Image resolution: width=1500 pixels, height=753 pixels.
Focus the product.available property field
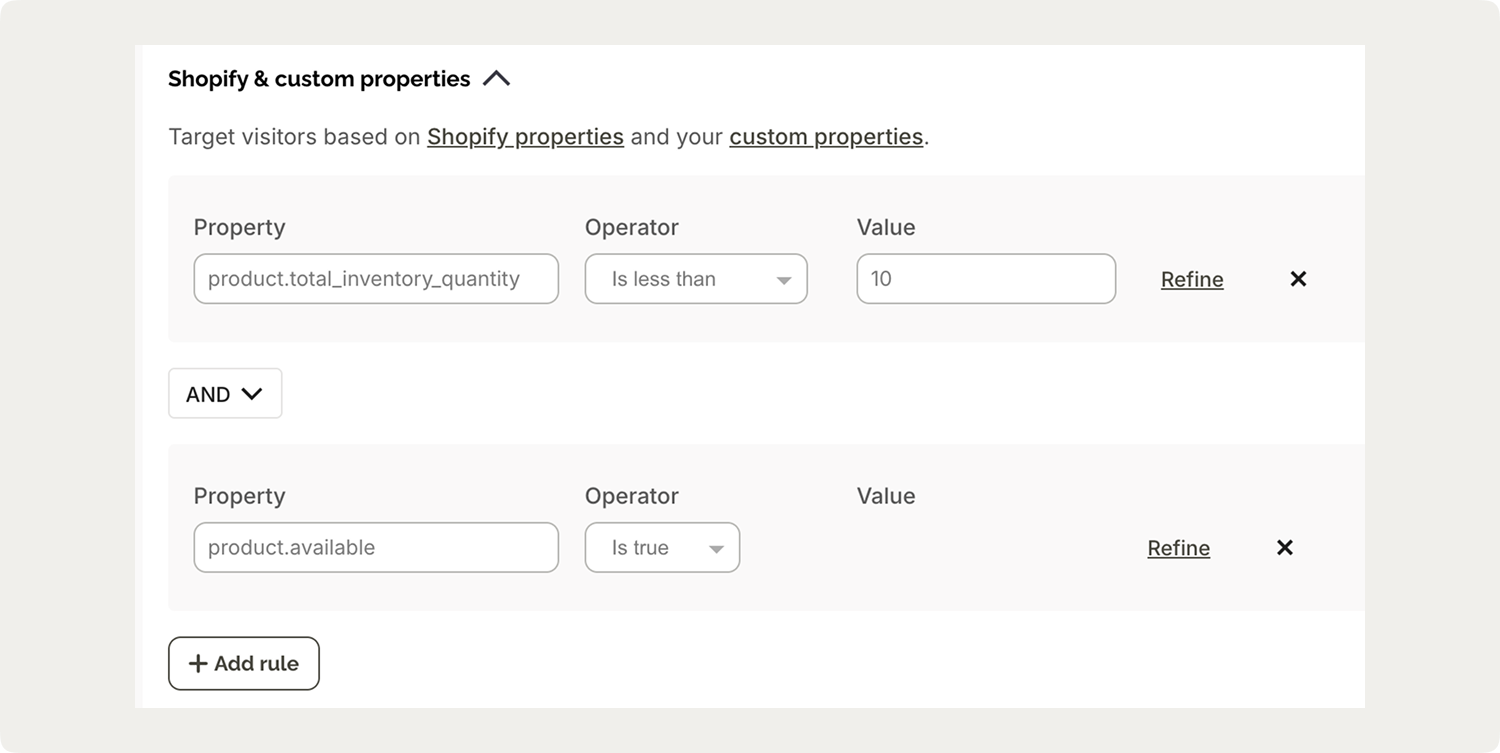(376, 548)
